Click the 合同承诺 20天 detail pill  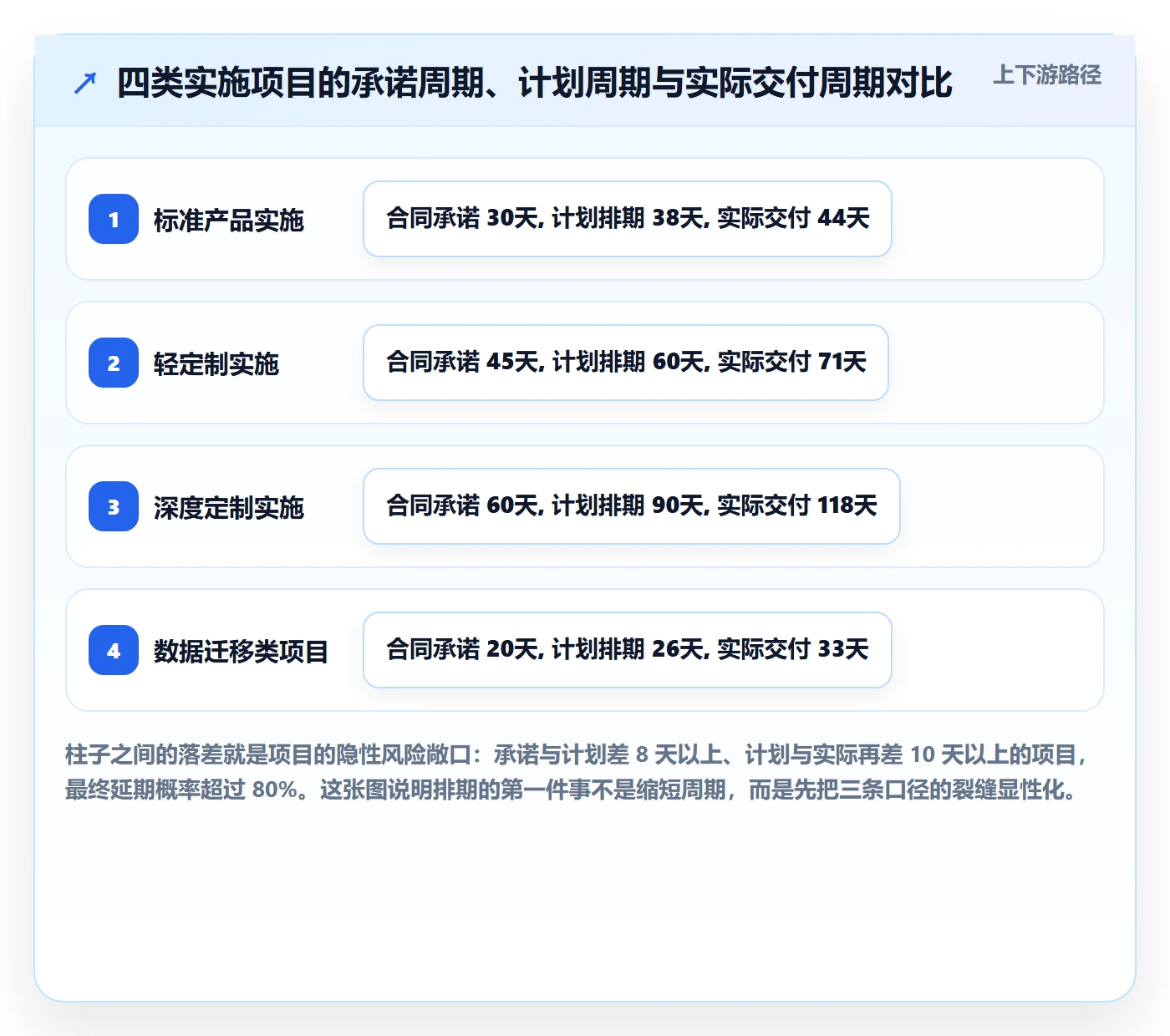(x=628, y=650)
